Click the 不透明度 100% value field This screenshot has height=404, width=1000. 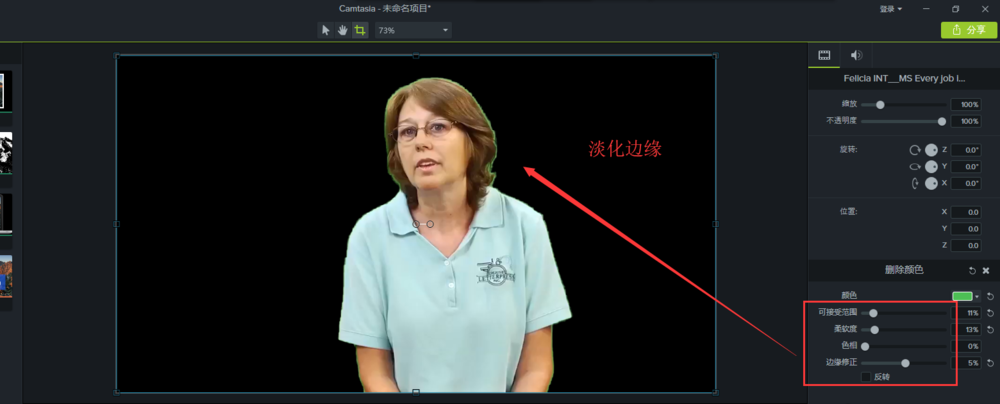pyautogui.click(x=966, y=121)
